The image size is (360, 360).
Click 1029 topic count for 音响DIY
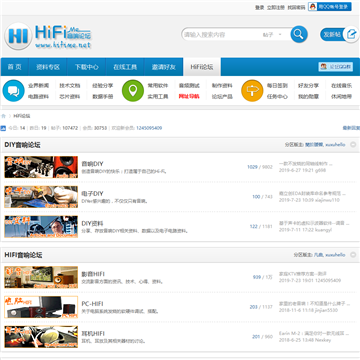click(x=252, y=167)
